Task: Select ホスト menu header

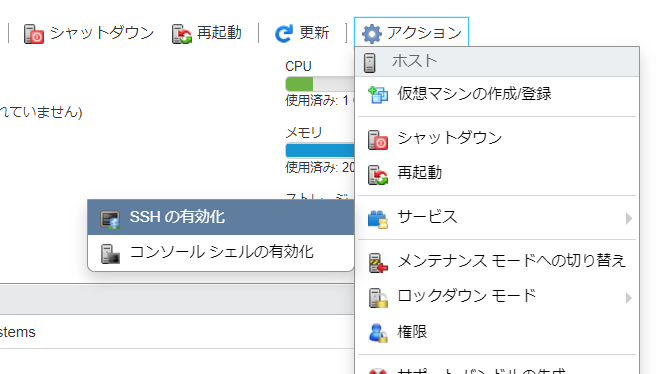Action: pyautogui.click(x=497, y=62)
